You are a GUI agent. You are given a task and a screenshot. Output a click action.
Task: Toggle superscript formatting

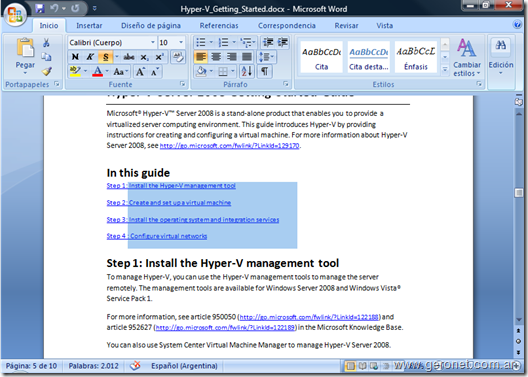pyautogui.click(x=159, y=57)
